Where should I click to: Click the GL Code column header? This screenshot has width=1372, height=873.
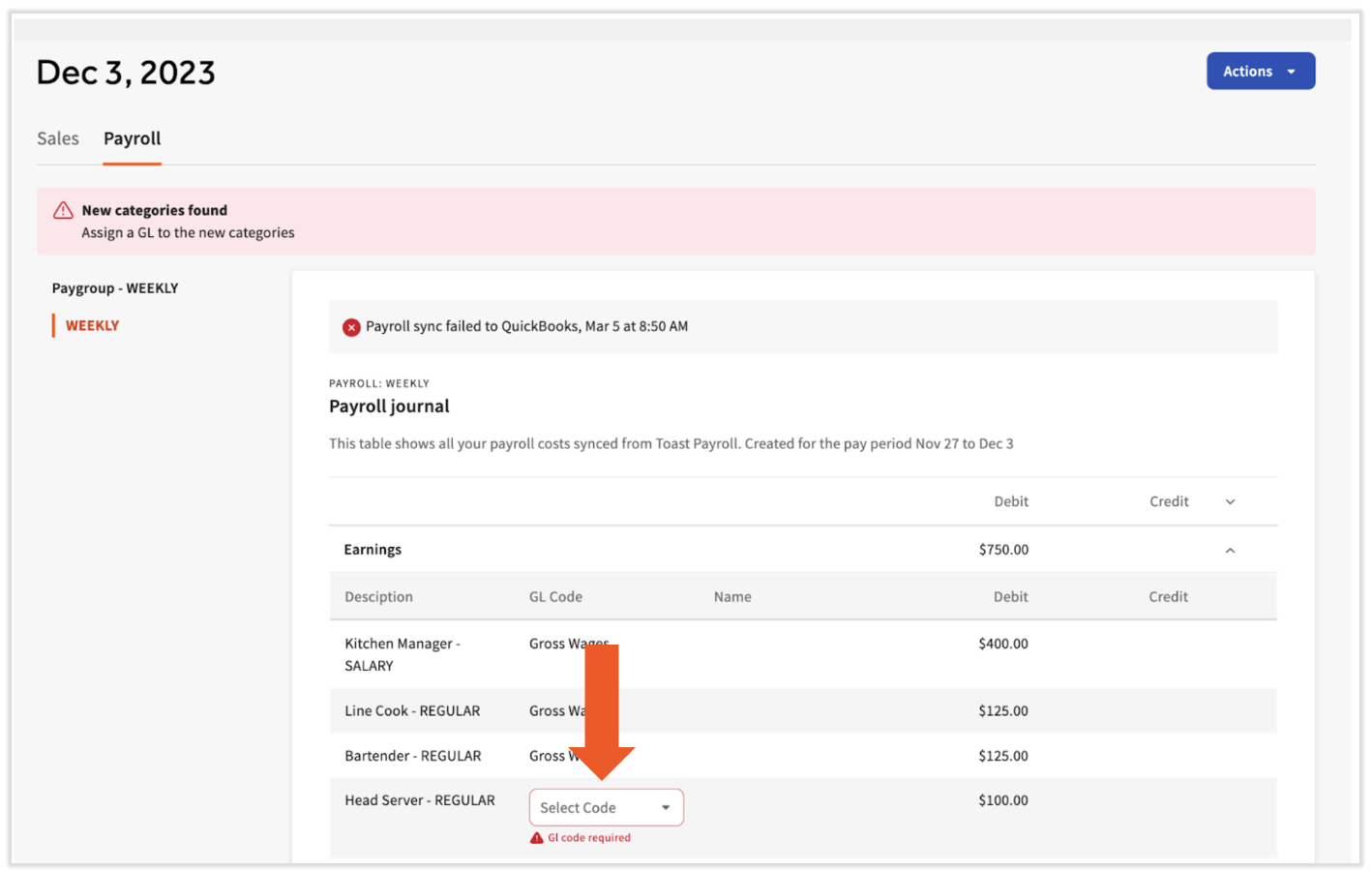pyautogui.click(x=555, y=597)
